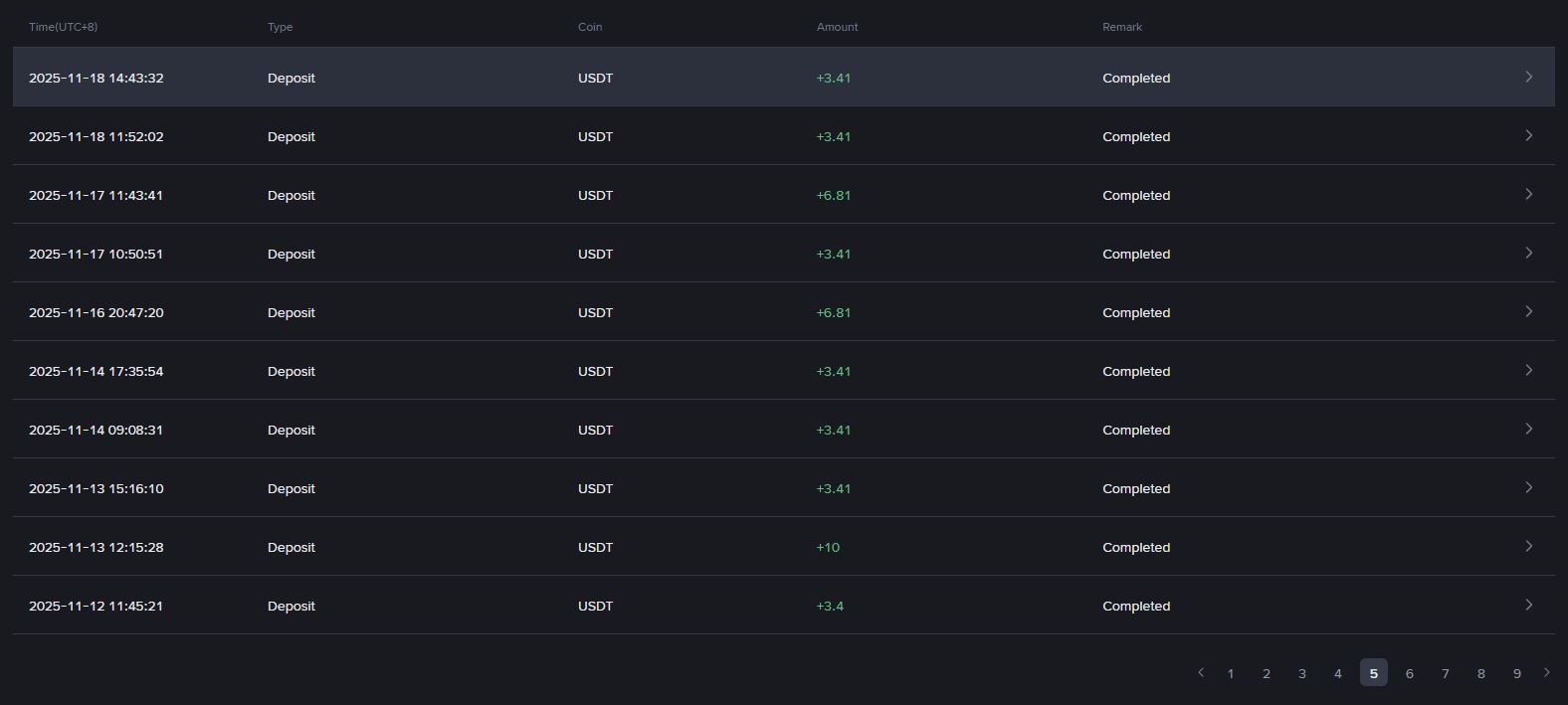Expand the 2025-11-17 11:43:41 deposit details

1529,194
